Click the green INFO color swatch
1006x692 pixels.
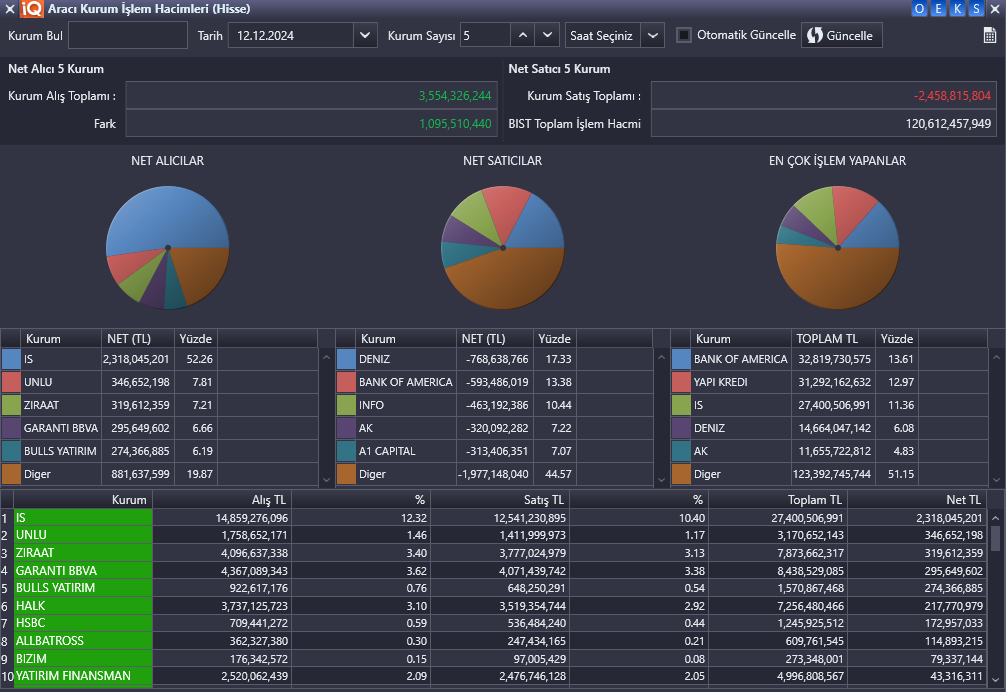(346, 405)
